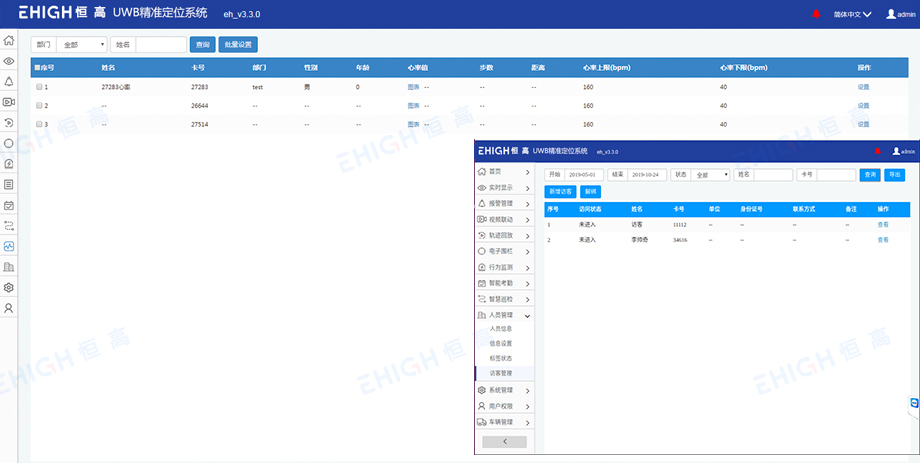Image resolution: width=920 pixels, height=463 pixels.
Task: Select patrol route icon in collapsed sidebar
Action: pyautogui.click(x=8, y=226)
